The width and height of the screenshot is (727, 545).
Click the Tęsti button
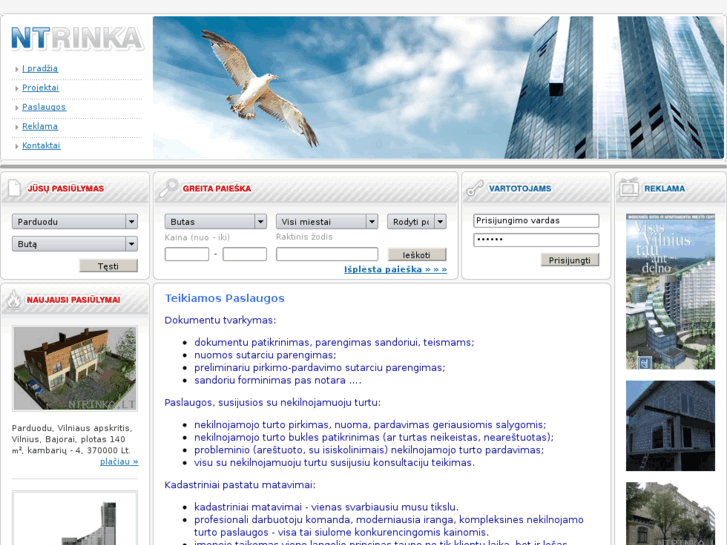point(108,266)
